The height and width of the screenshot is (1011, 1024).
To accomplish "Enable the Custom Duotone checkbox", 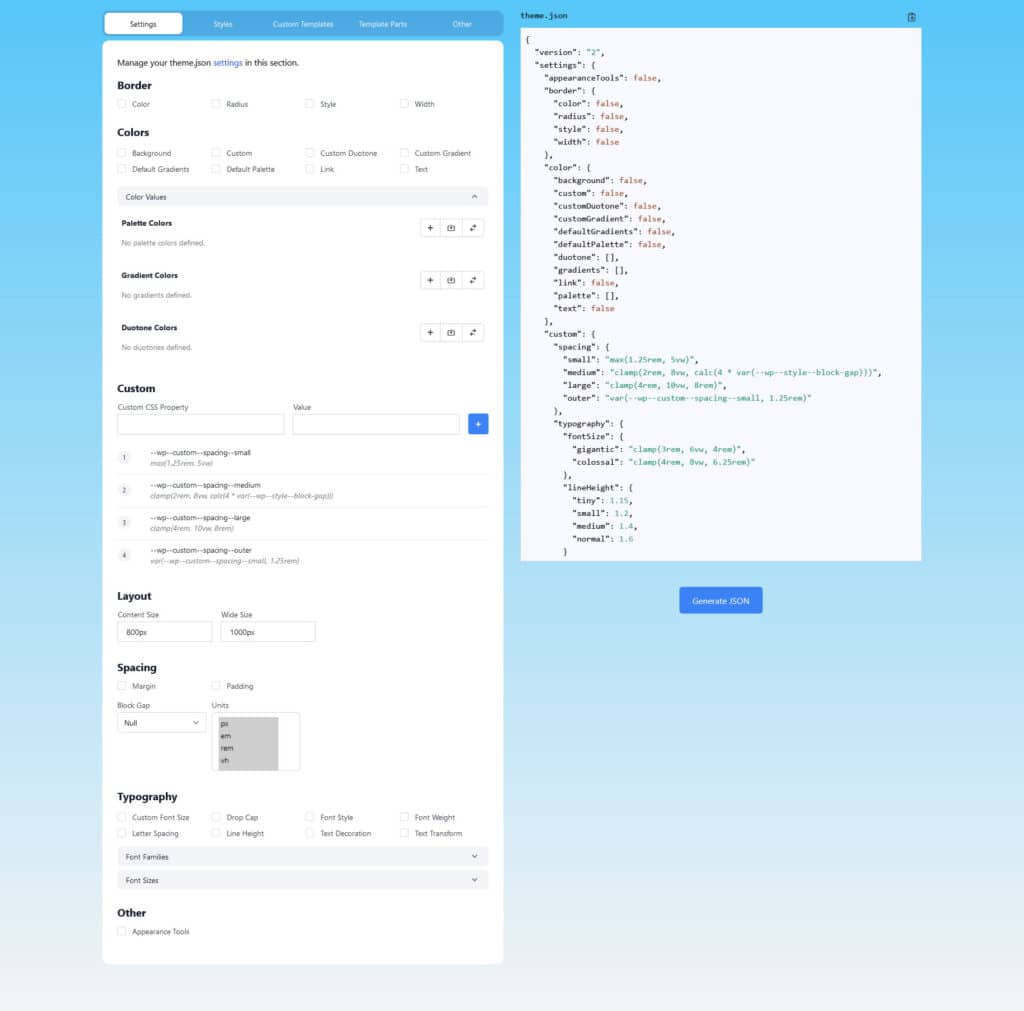I will click(x=309, y=153).
